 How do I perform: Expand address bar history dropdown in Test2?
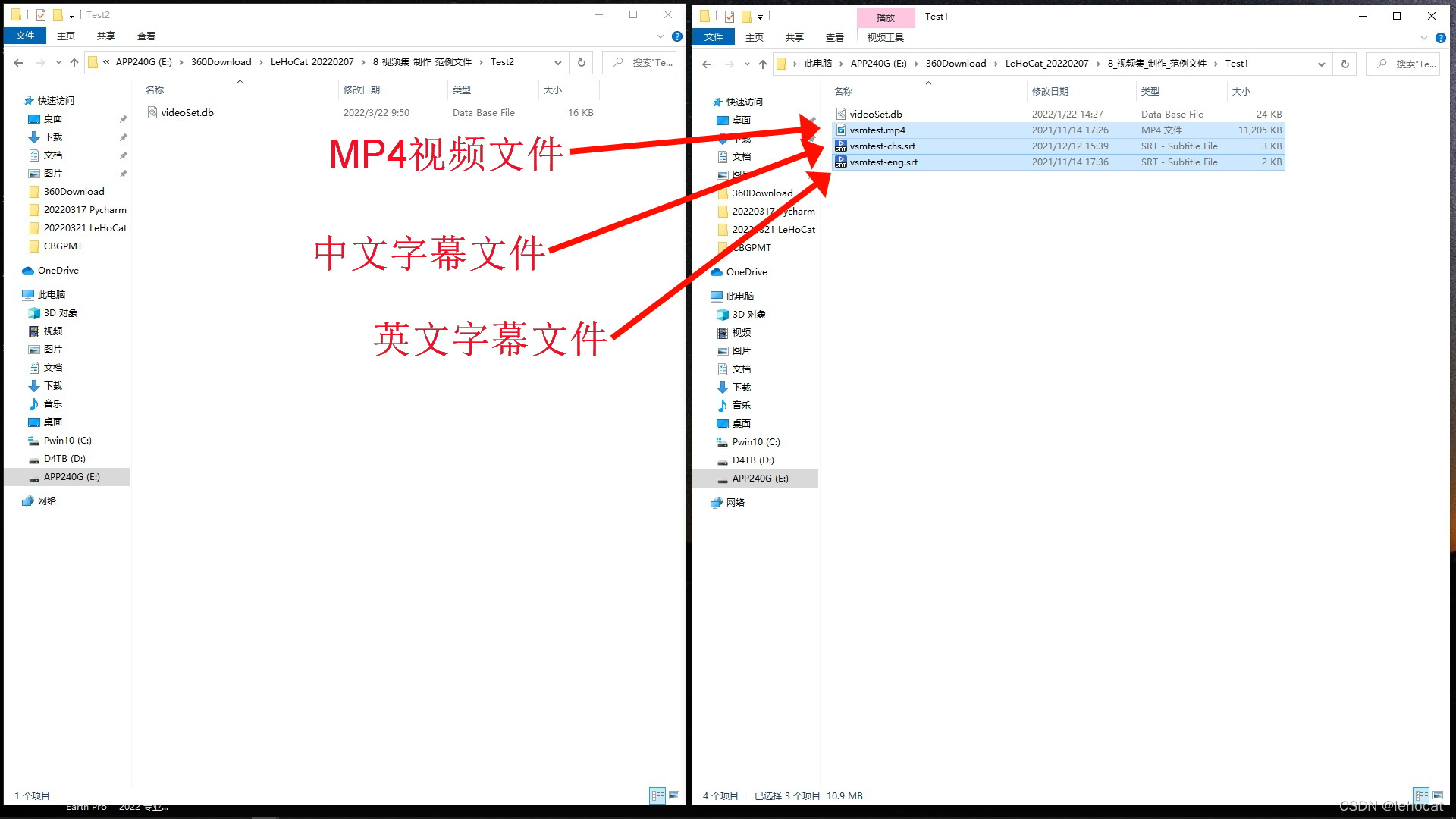[558, 62]
